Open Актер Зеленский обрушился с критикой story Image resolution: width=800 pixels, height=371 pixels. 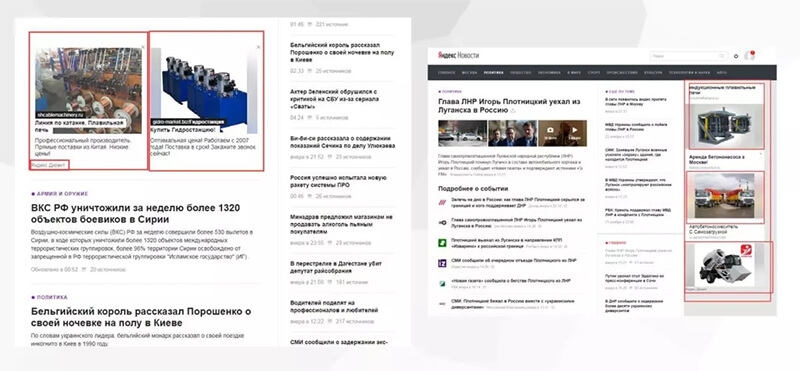pos(334,100)
